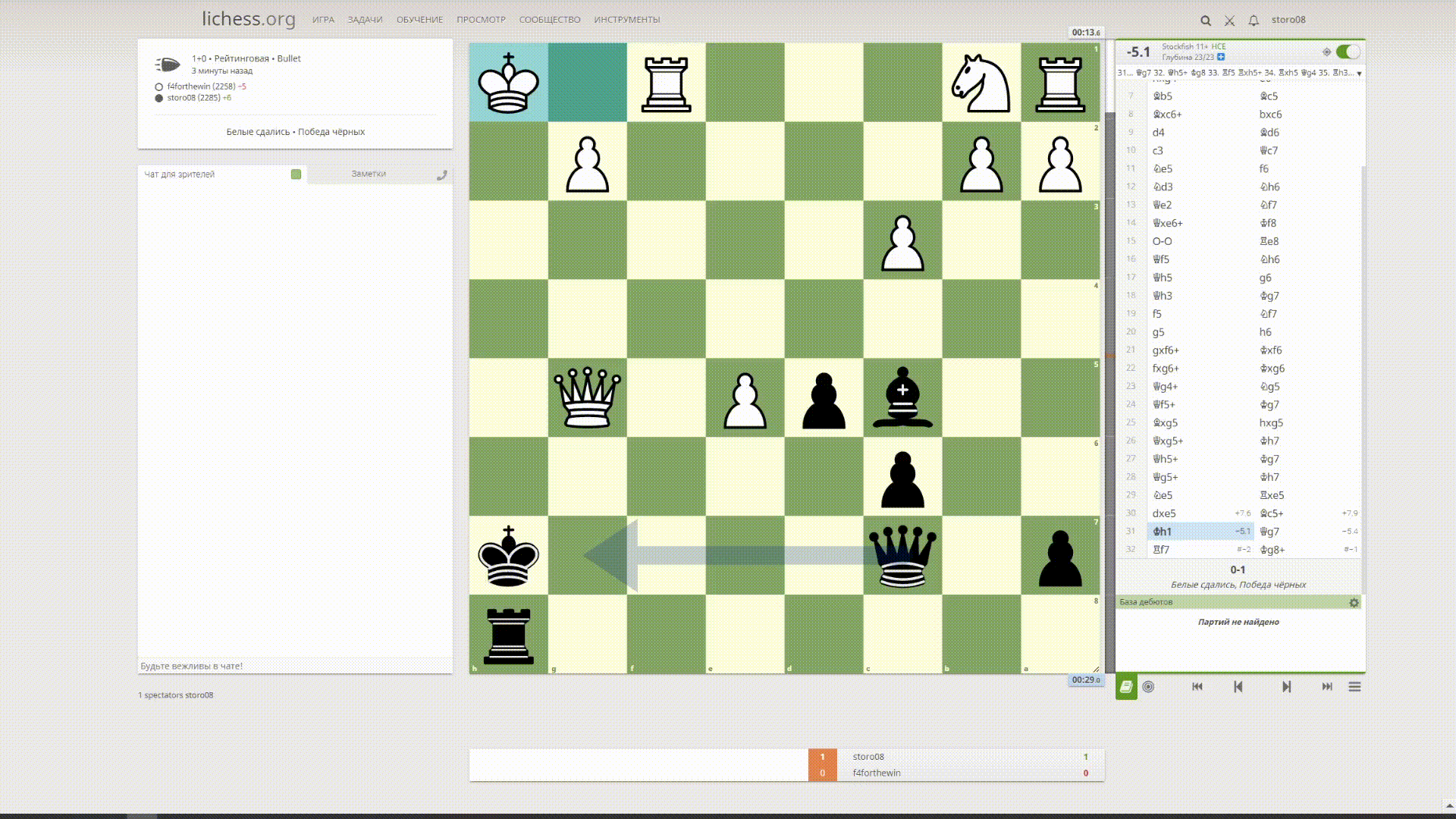The image size is (1456, 819).
Task: Open the opening explorer book icon
Action: tap(1126, 686)
